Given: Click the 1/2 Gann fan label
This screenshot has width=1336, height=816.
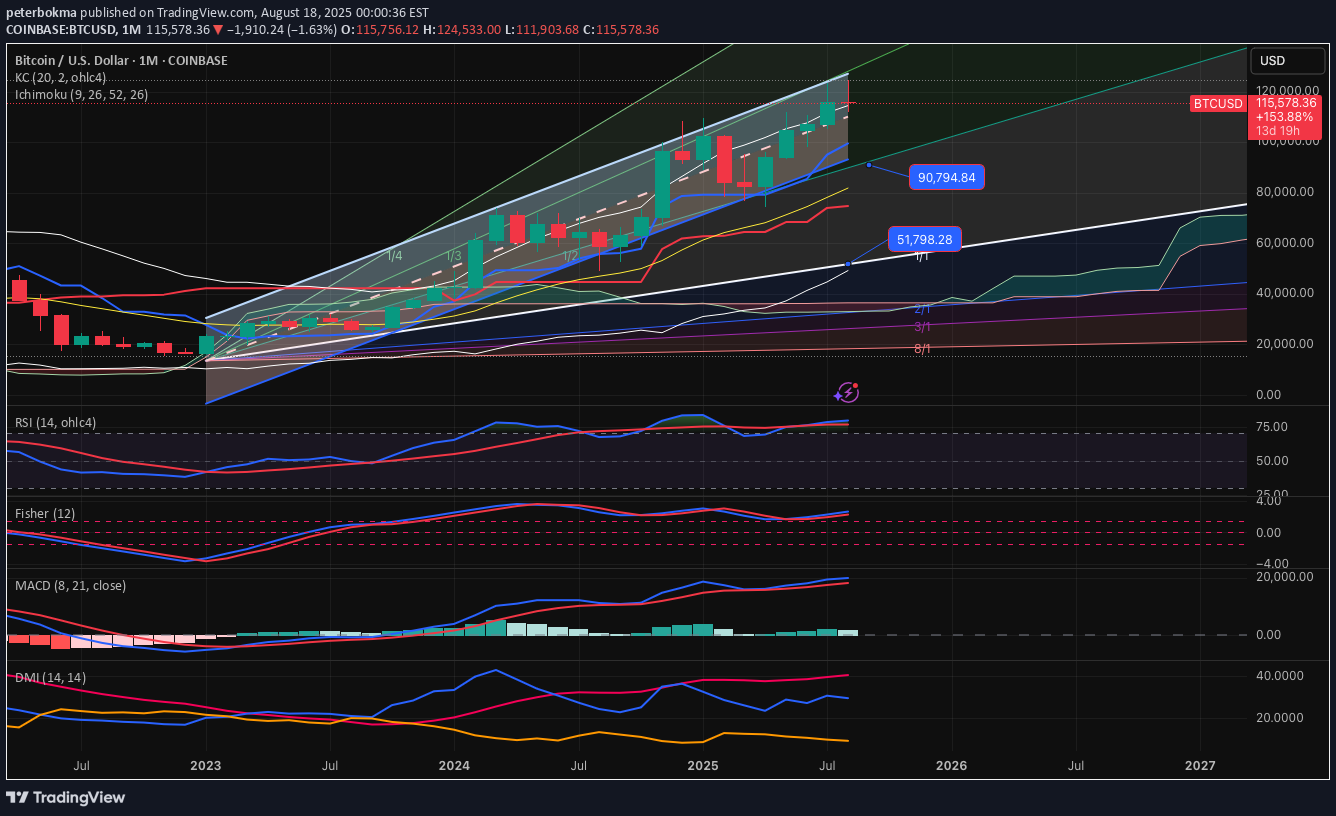Looking at the screenshot, I should pos(570,256).
